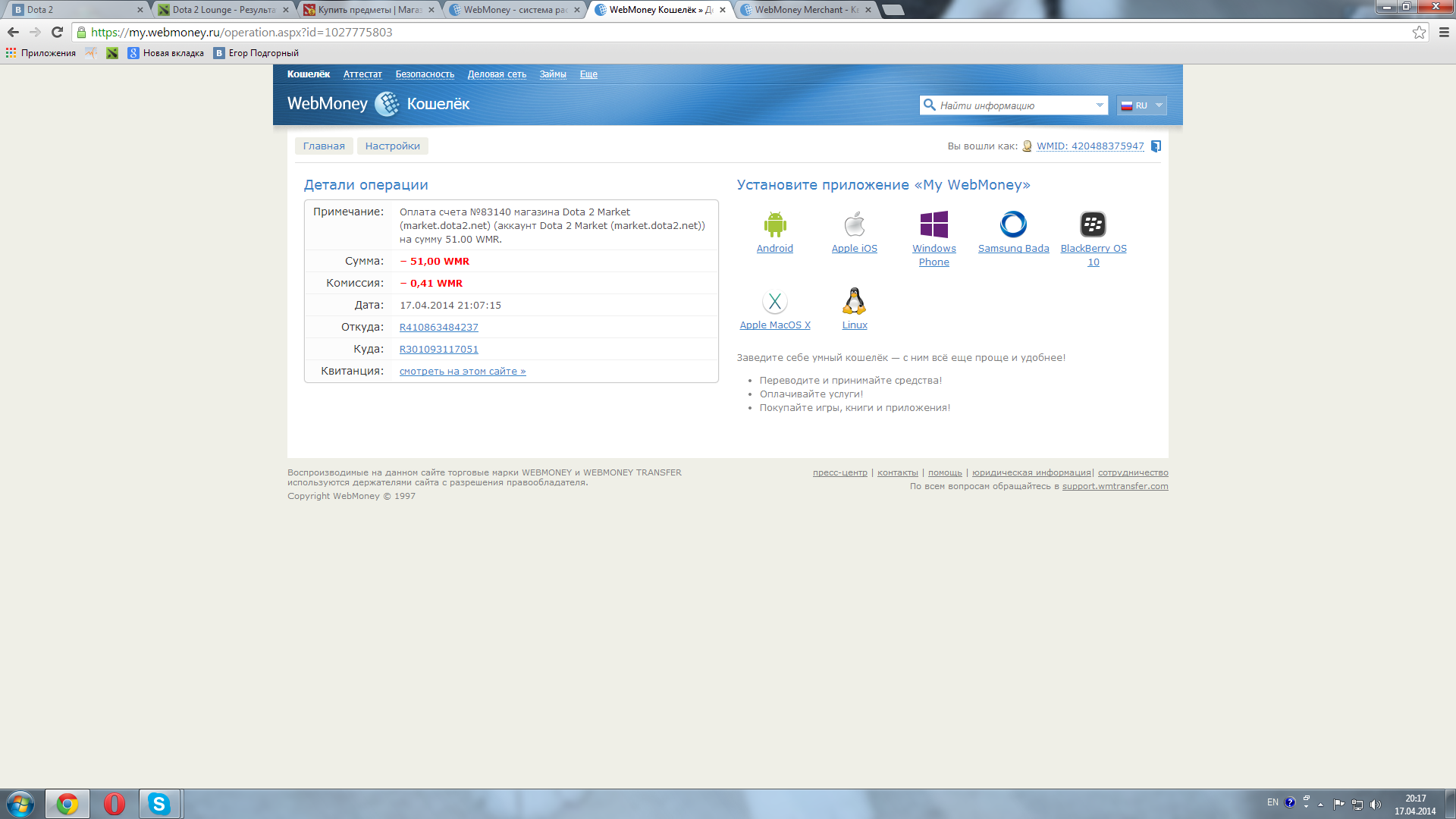The width and height of the screenshot is (1456, 819).
Task: Open the смотреть на этом сайте receipt link
Action: (463, 372)
